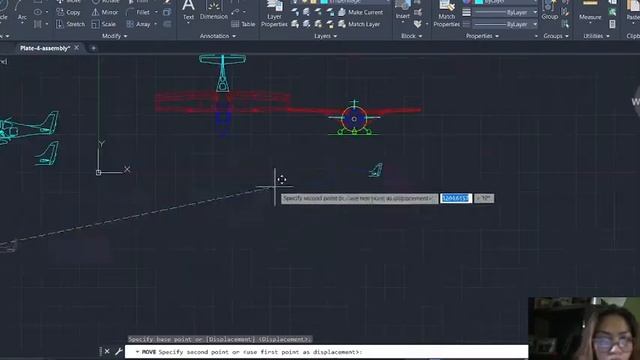Insert a Table
The width and height of the screenshot is (640, 360).
pos(243,24)
